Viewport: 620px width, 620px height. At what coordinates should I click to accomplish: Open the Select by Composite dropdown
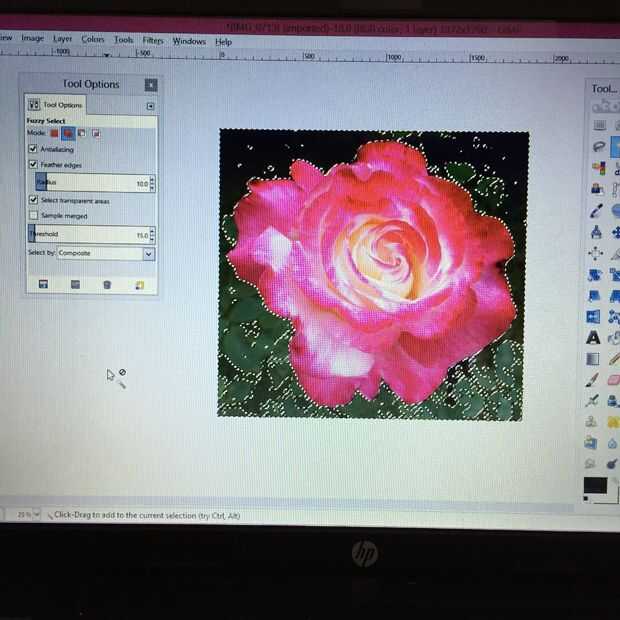click(106, 253)
